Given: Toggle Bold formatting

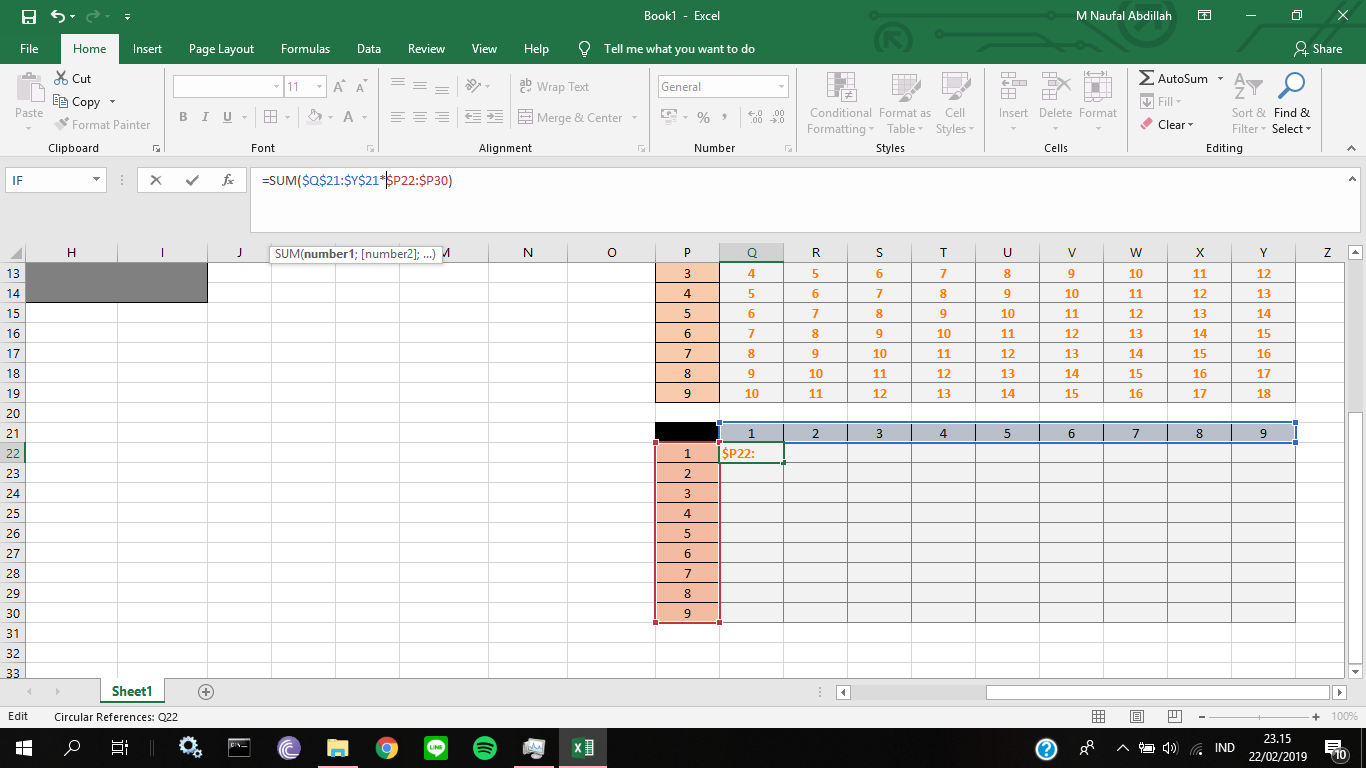Looking at the screenshot, I should (183, 117).
